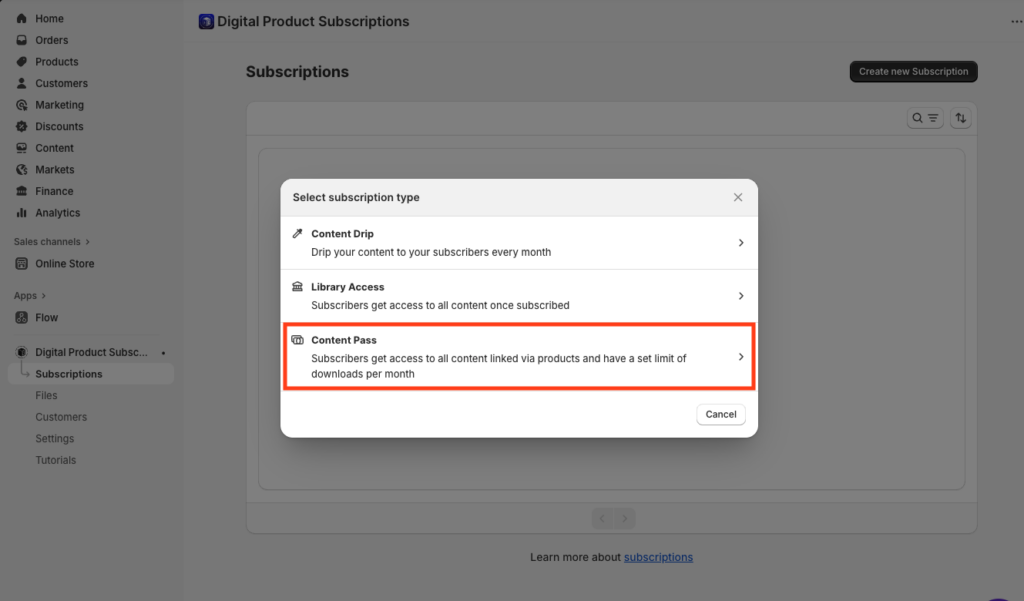
Task: Follow the subscriptions learn more link
Action: (x=658, y=557)
